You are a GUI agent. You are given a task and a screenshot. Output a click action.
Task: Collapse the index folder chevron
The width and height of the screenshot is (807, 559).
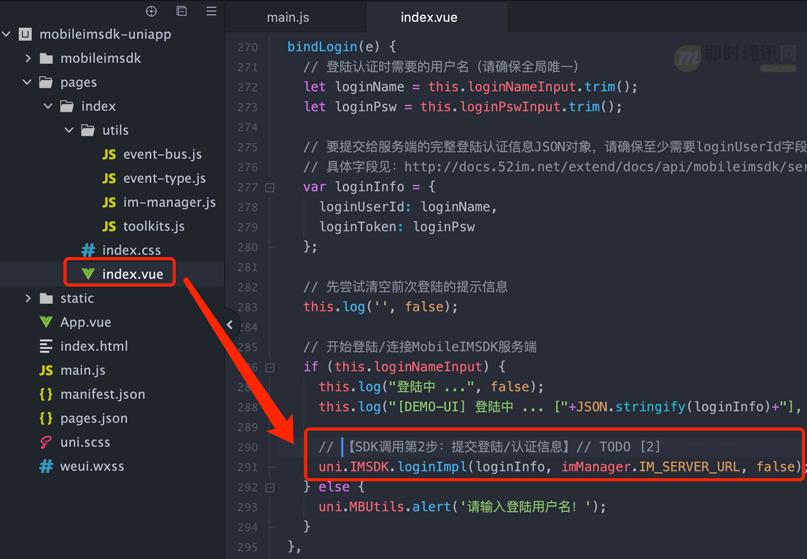(48, 106)
